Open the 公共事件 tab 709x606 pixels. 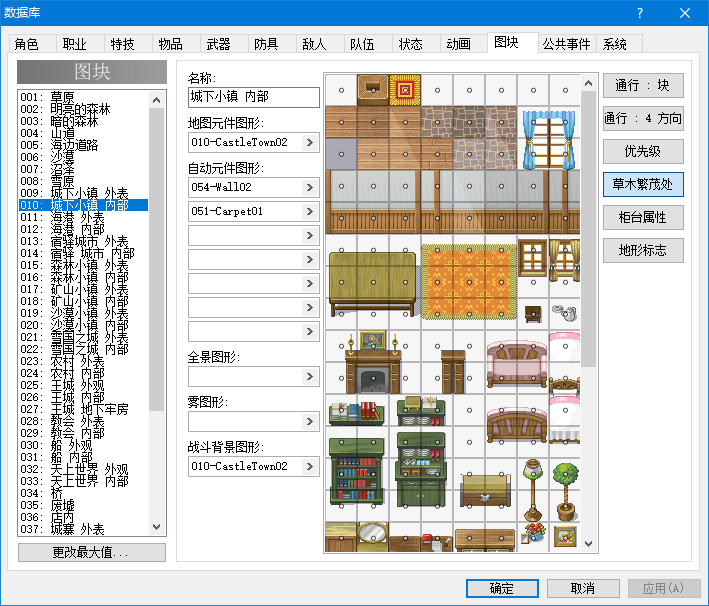pyautogui.click(x=567, y=44)
